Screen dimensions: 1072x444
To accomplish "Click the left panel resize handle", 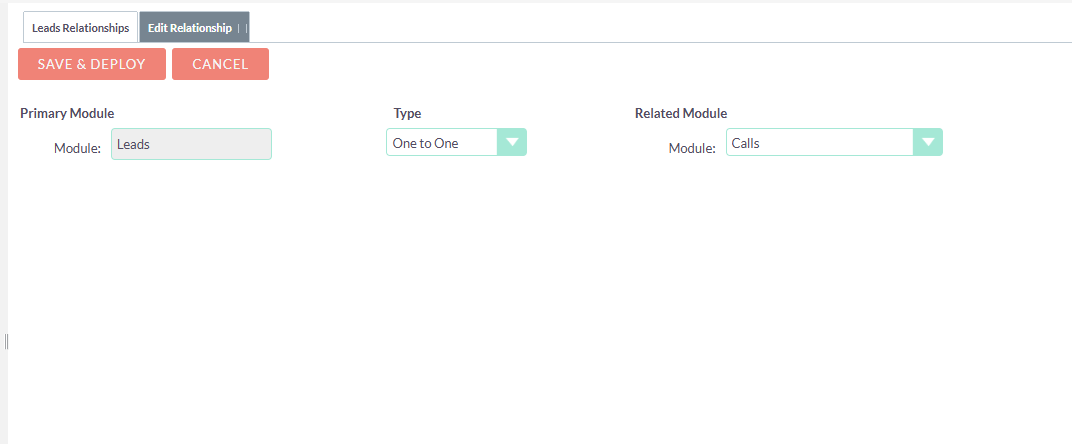I will coord(6,342).
